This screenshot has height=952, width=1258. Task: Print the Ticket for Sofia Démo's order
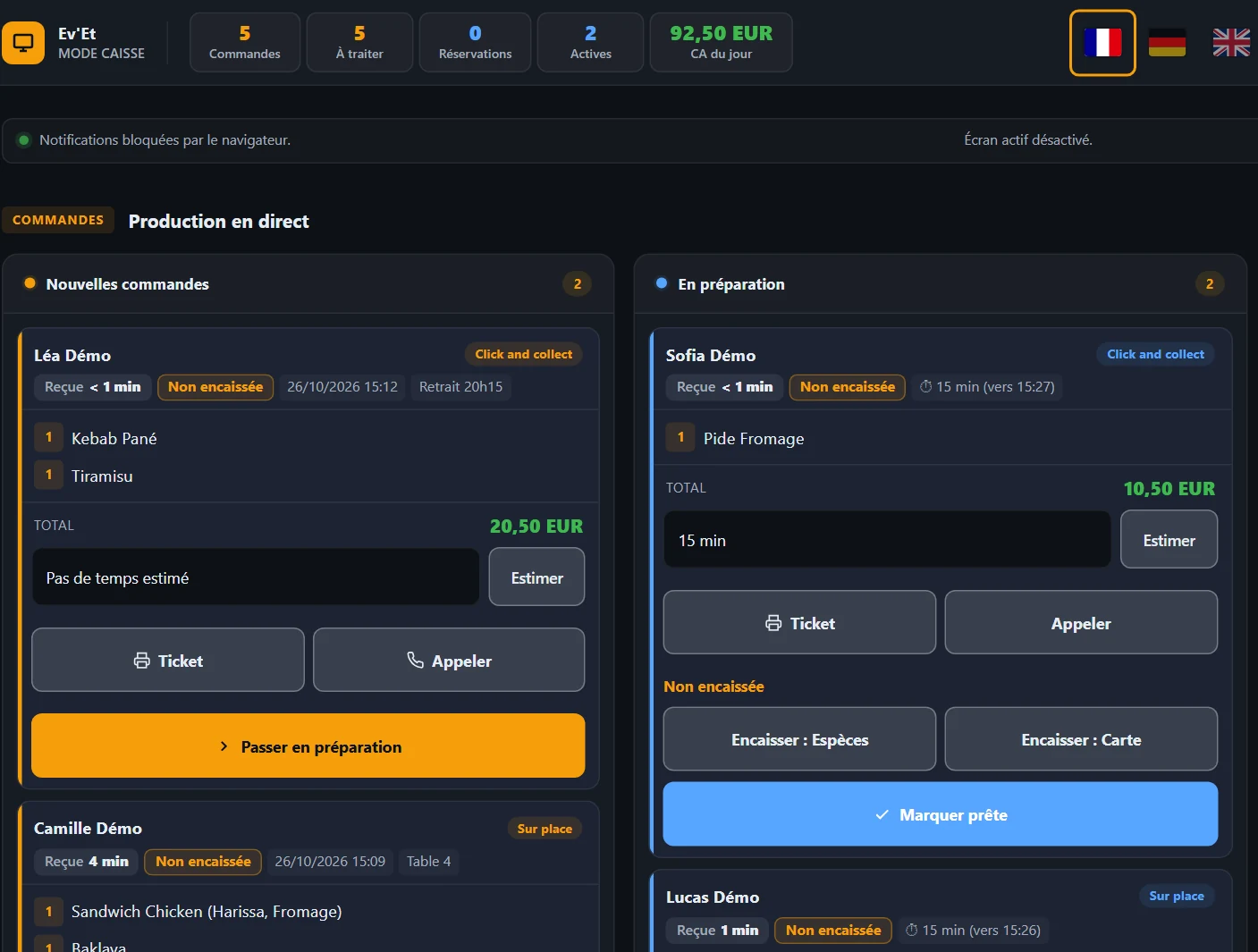pos(799,622)
